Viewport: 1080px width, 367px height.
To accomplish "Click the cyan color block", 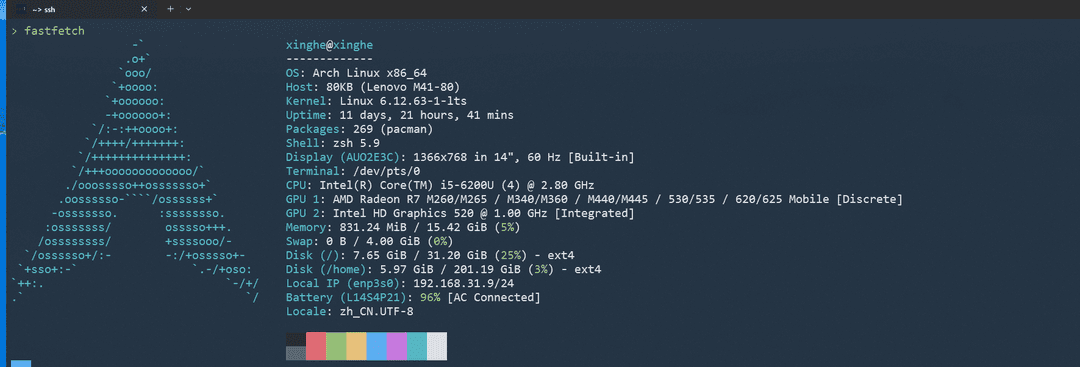I will click(x=417, y=346).
